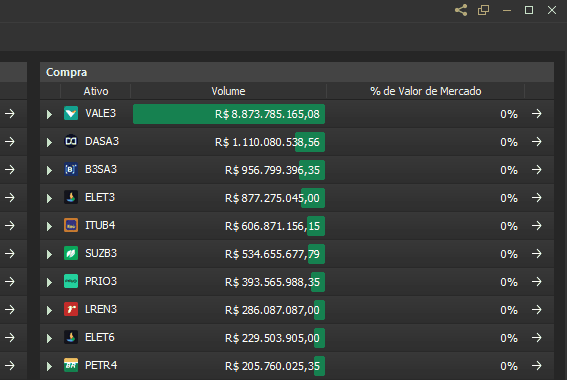This screenshot has width=567, height=380.
Task: Click the ELET3 company logo
Action: [71, 197]
